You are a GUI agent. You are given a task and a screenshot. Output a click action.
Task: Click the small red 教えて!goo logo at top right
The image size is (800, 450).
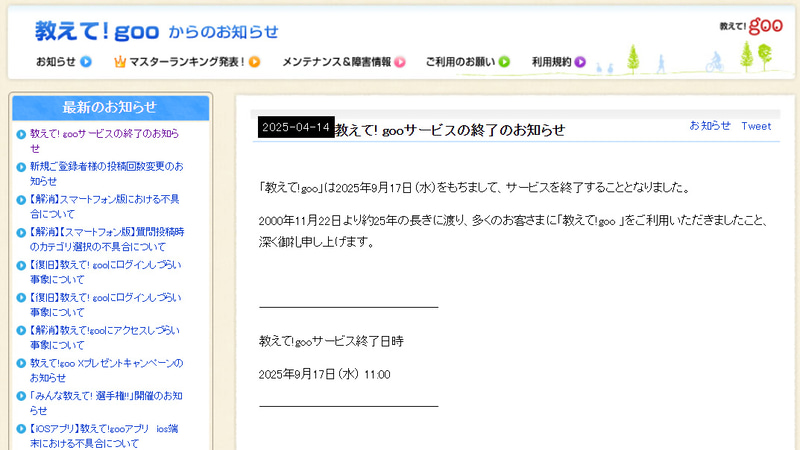tap(751, 26)
